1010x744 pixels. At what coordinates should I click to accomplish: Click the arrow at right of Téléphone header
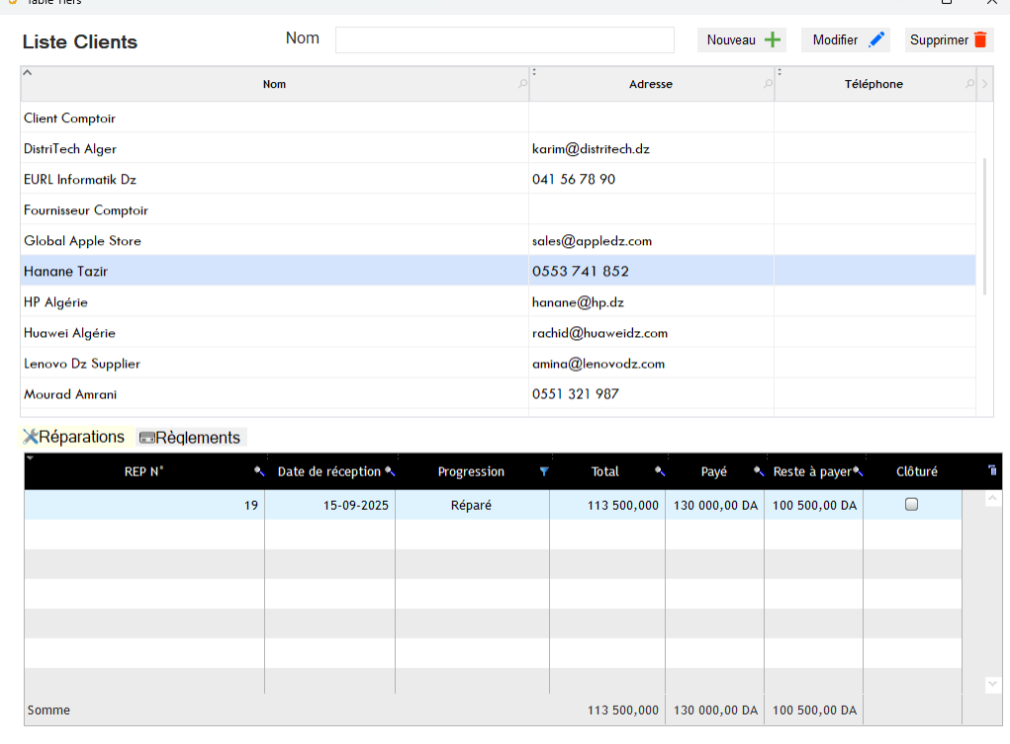(x=985, y=85)
